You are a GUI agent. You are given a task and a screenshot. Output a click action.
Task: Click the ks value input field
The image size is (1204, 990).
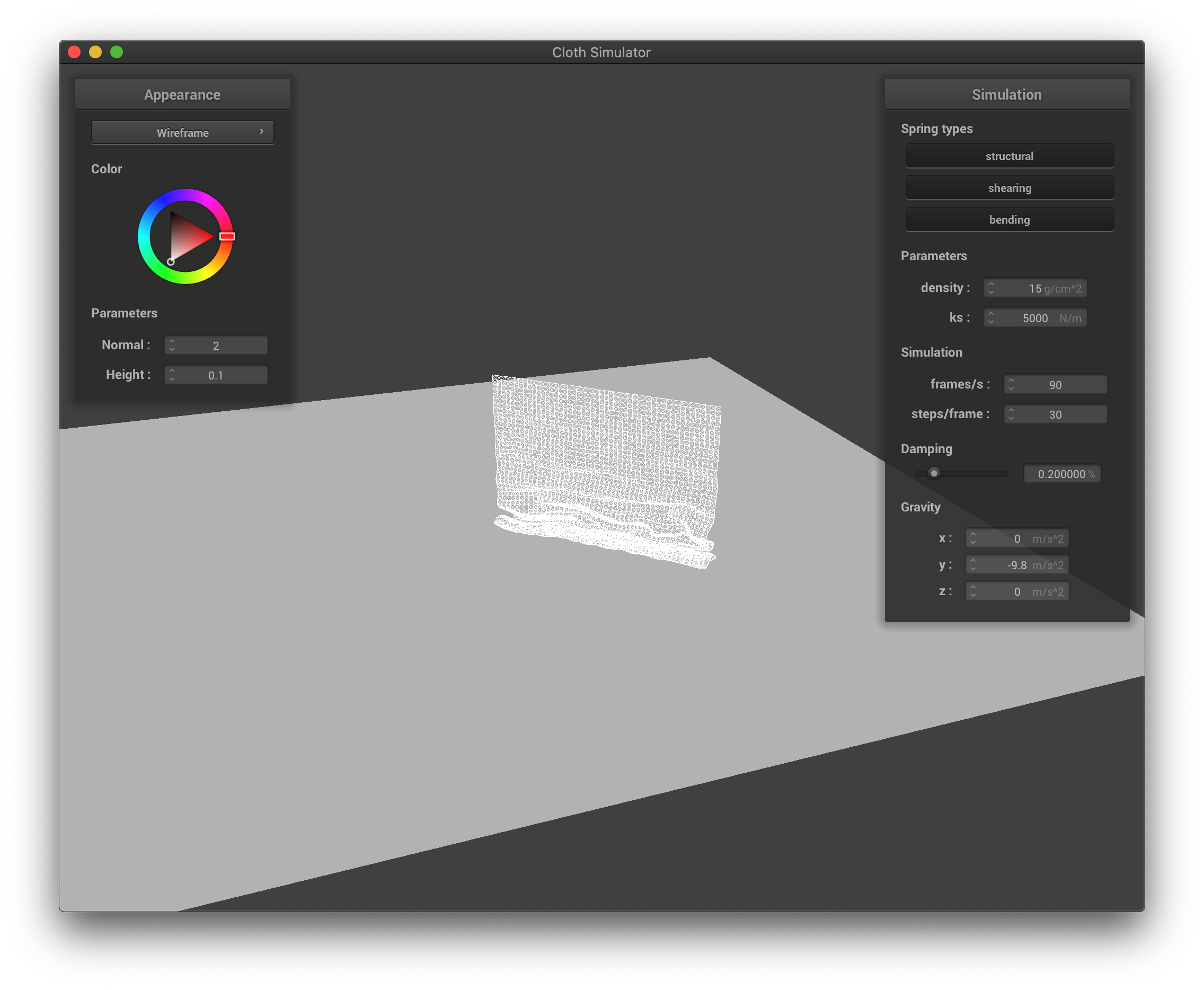(1034, 318)
